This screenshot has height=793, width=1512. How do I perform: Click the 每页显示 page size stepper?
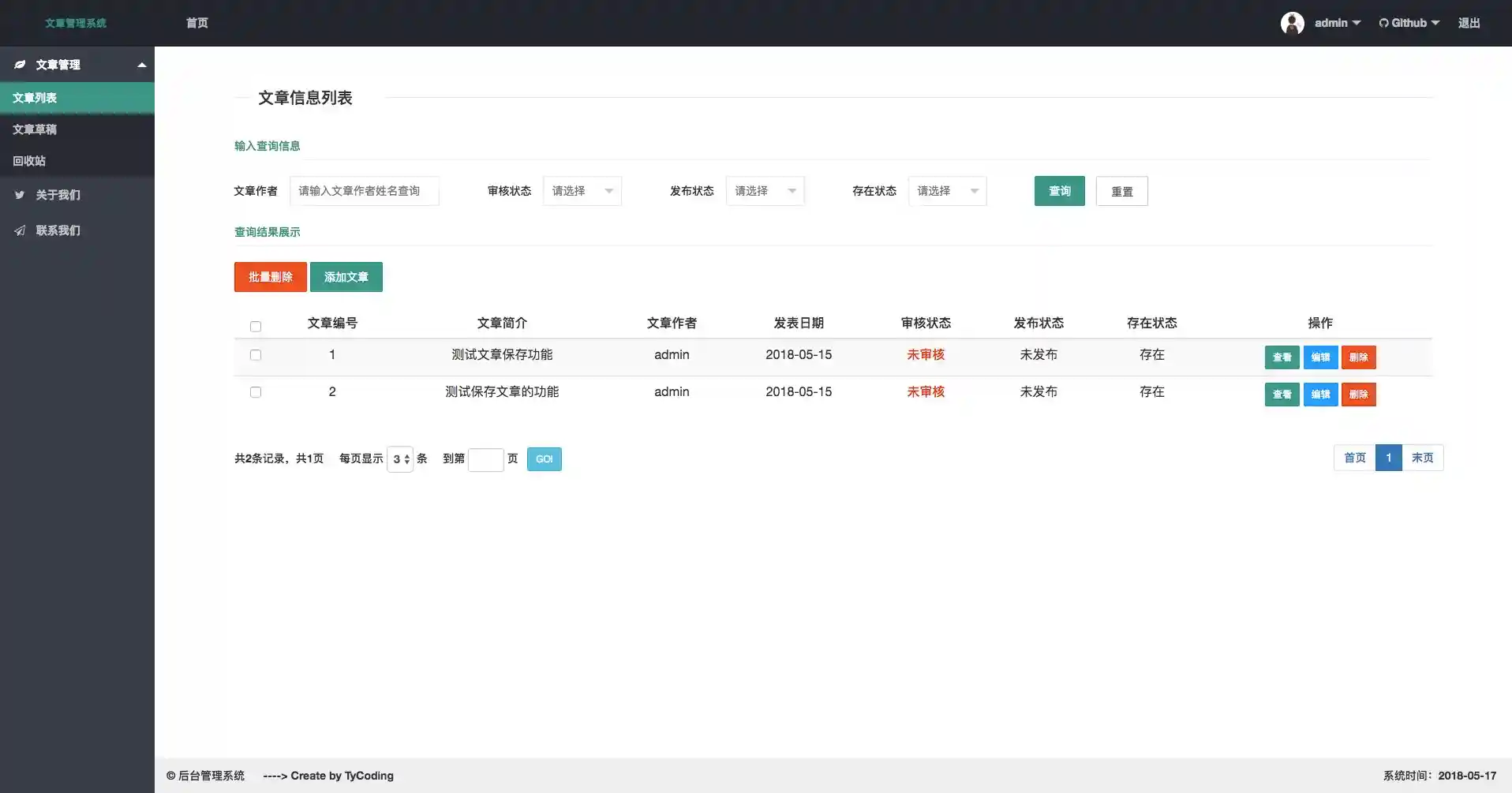(x=400, y=459)
